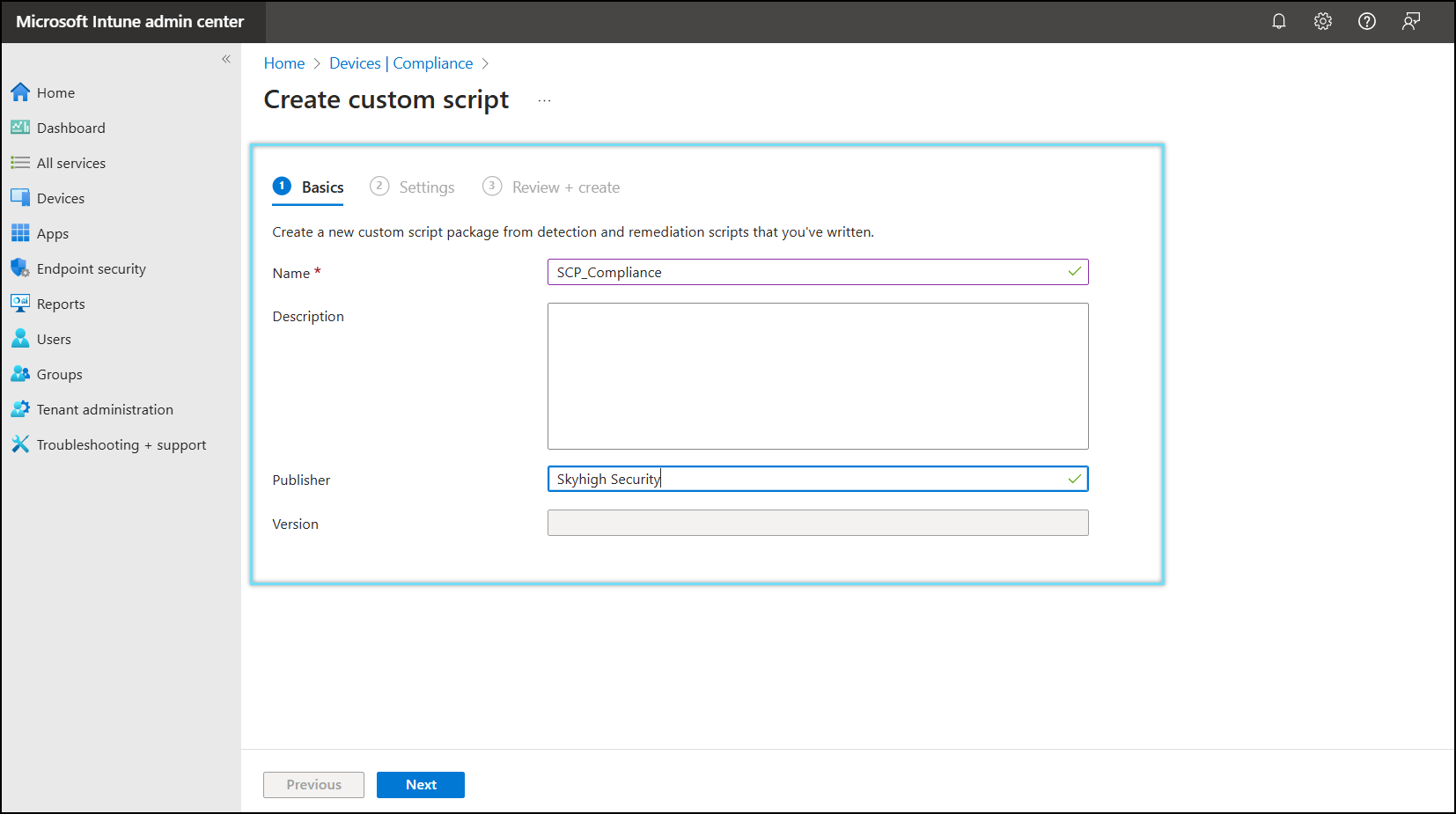Open Users in the sidebar
Screen dimensions: 1456x814
(54, 339)
